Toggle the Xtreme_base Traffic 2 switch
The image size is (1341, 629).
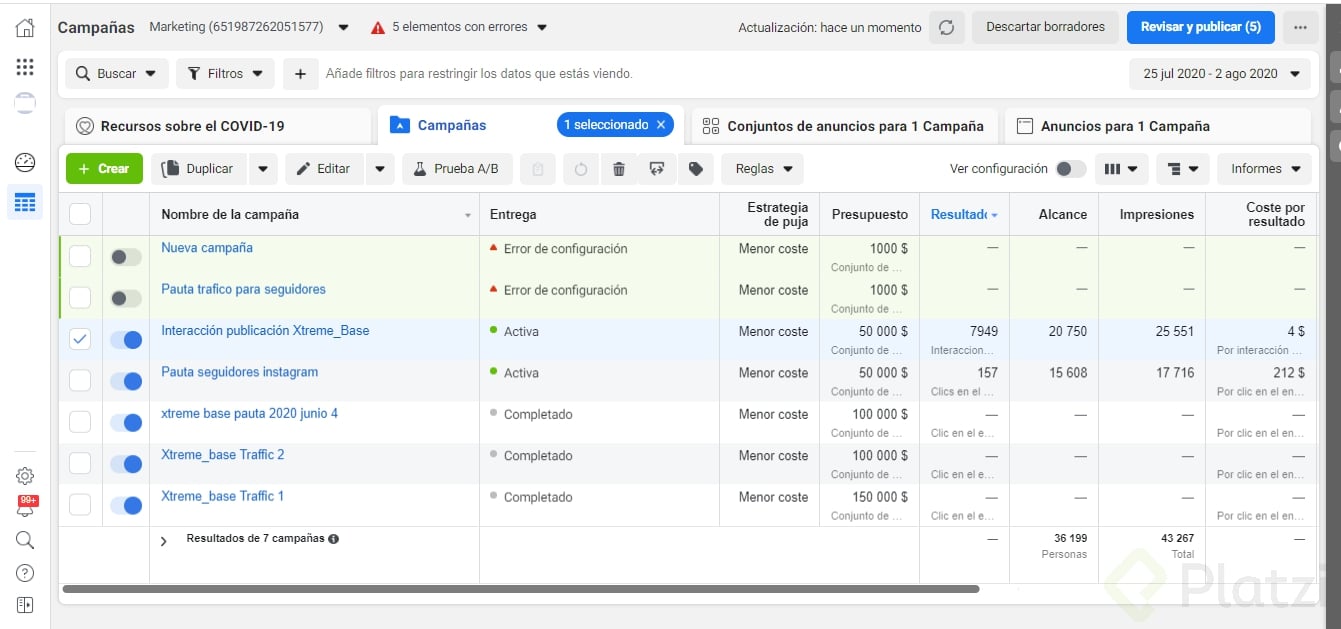(126, 464)
